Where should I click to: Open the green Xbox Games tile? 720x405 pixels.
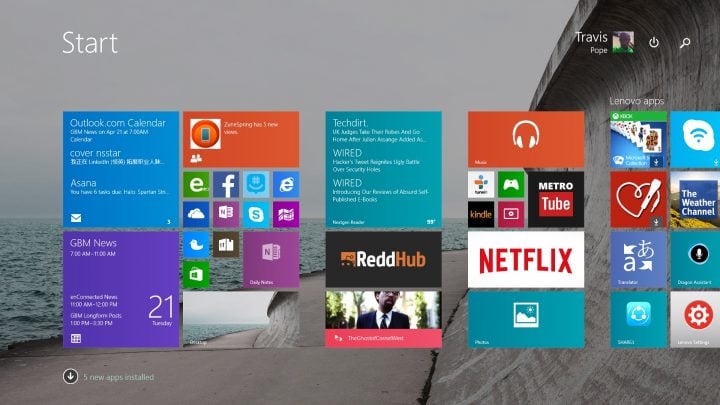[511, 184]
